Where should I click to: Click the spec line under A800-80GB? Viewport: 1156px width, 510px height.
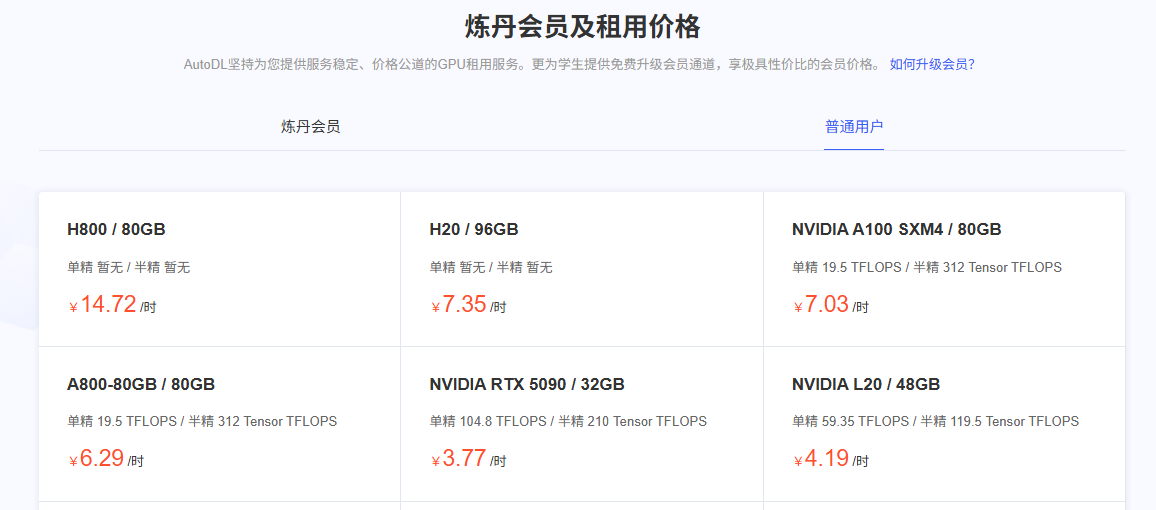tap(202, 421)
